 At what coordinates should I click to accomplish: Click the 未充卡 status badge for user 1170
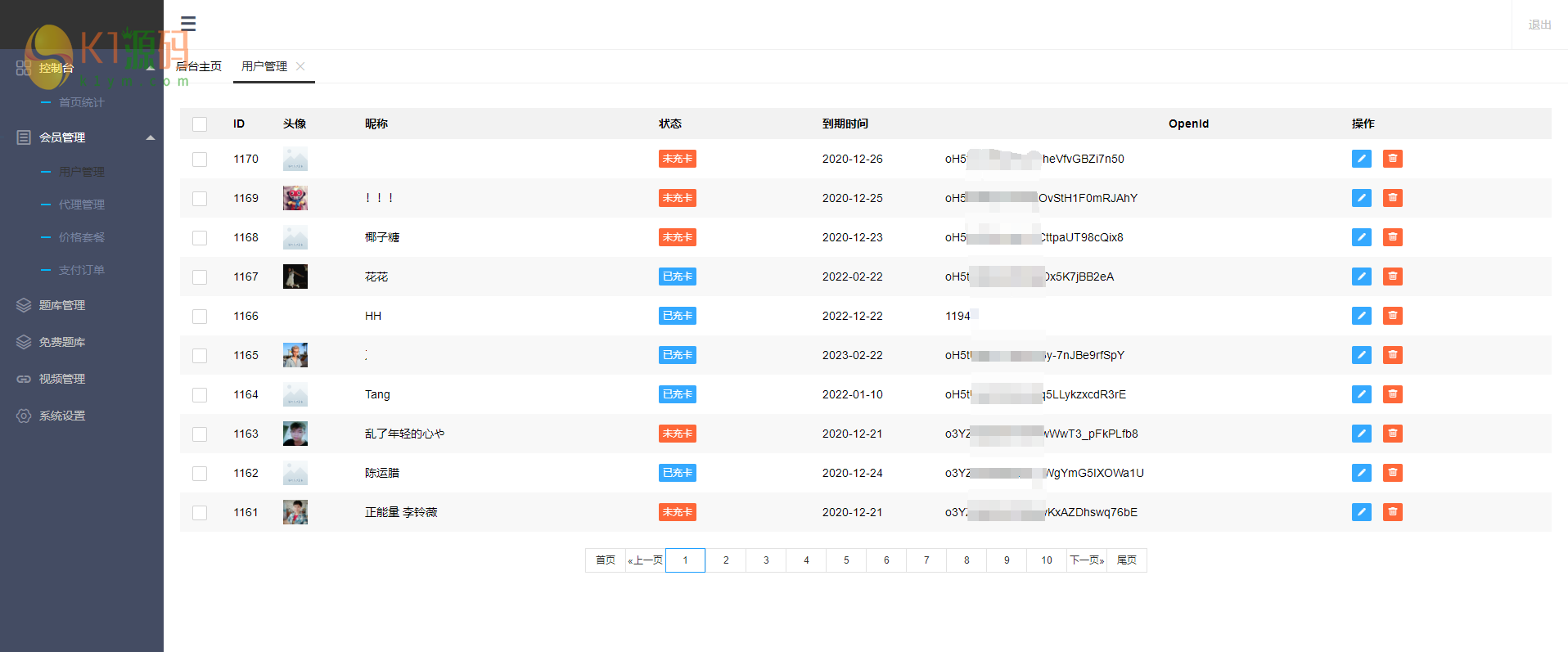[678, 159]
